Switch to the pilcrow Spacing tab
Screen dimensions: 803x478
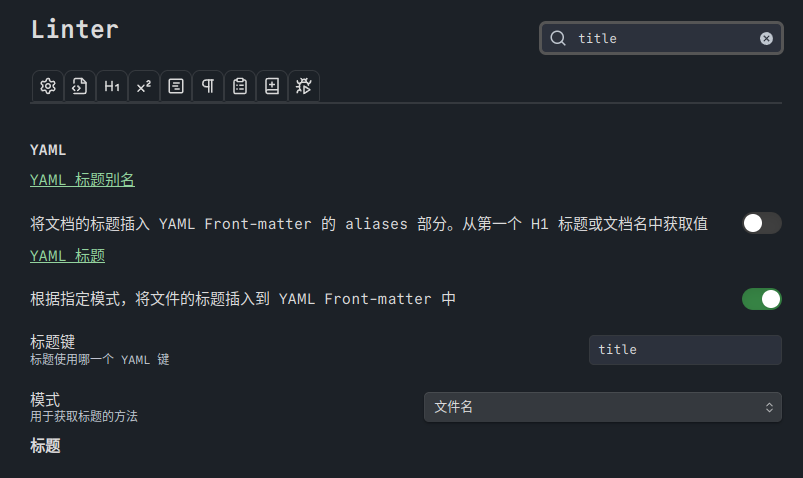(x=207, y=86)
